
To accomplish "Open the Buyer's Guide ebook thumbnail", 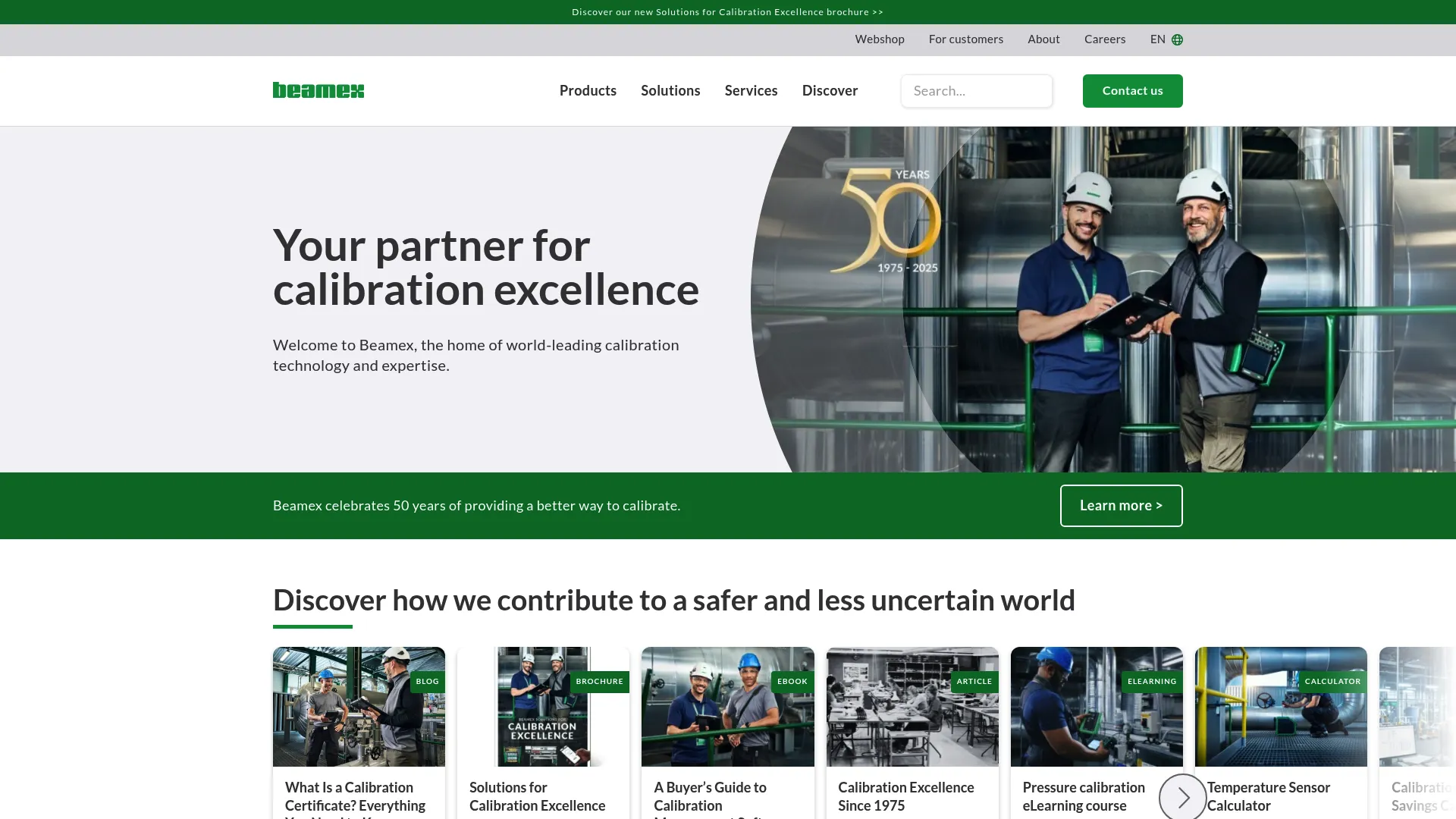I will pos(727,707).
